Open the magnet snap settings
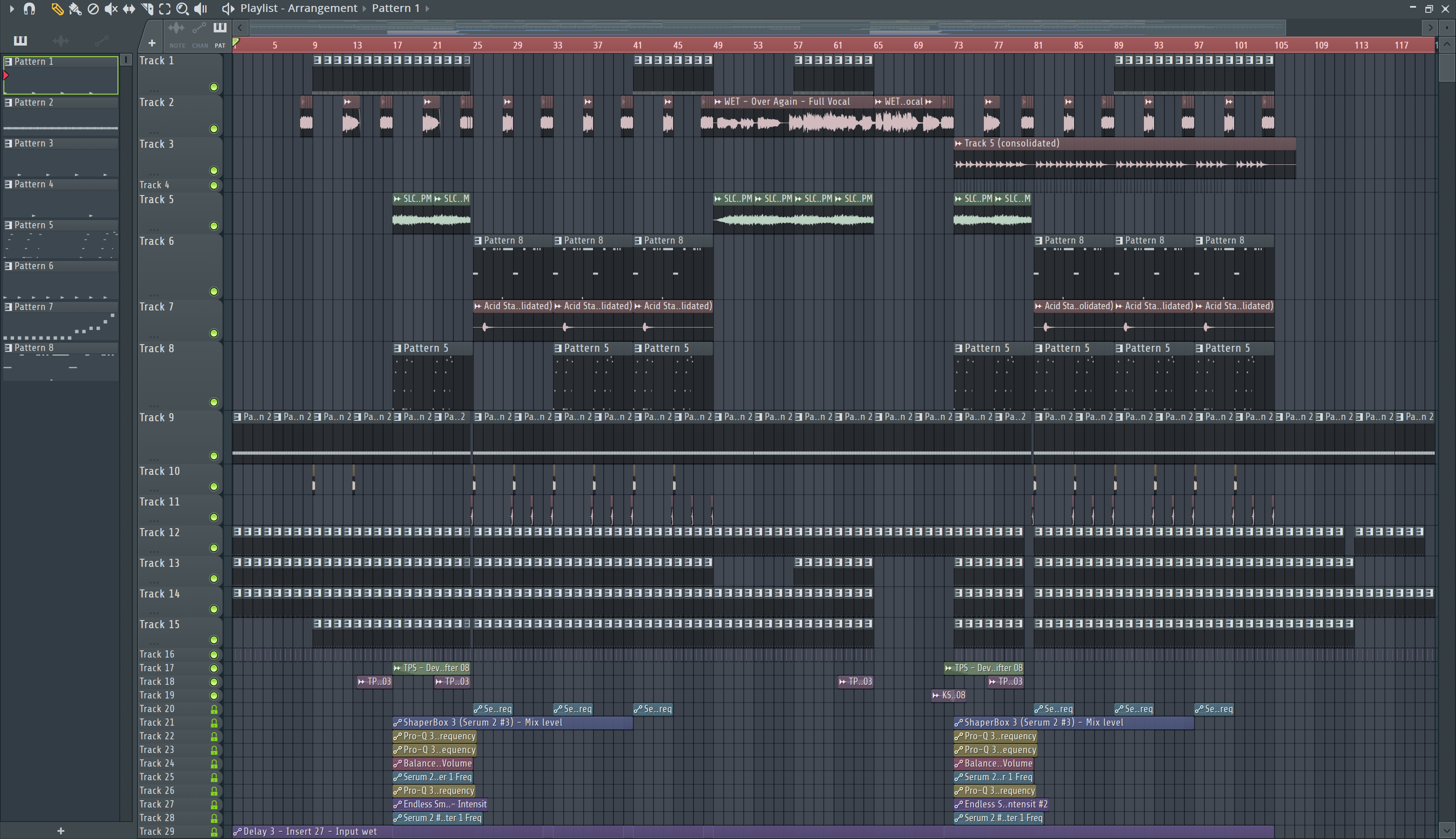The image size is (1456, 839). (29, 9)
